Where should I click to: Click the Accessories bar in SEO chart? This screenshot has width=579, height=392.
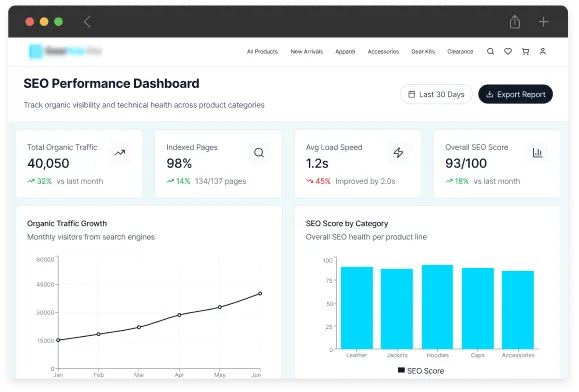(x=518, y=310)
